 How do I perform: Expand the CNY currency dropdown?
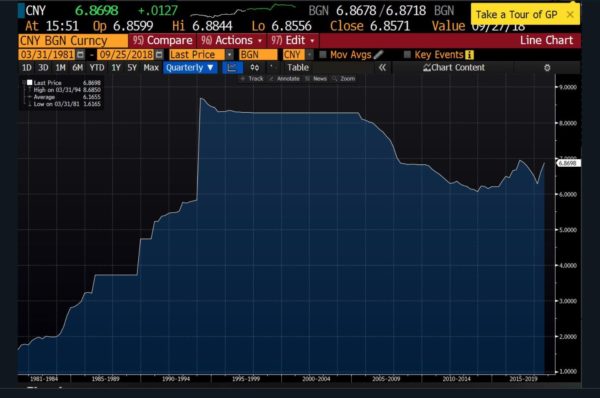(x=310, y=55)
